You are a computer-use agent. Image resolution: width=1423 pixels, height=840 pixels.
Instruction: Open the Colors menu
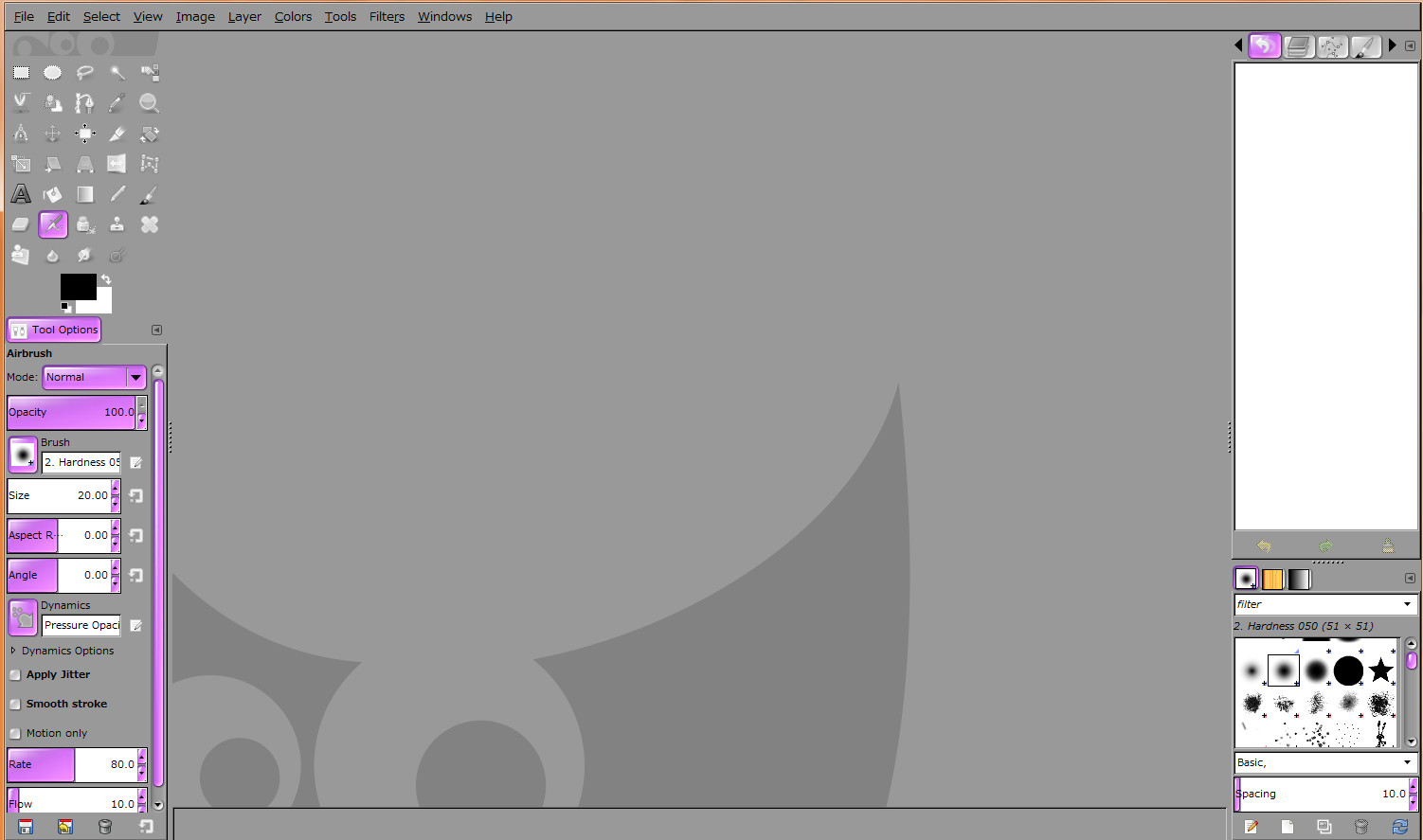pyautogui.click(x=293, y=16)
